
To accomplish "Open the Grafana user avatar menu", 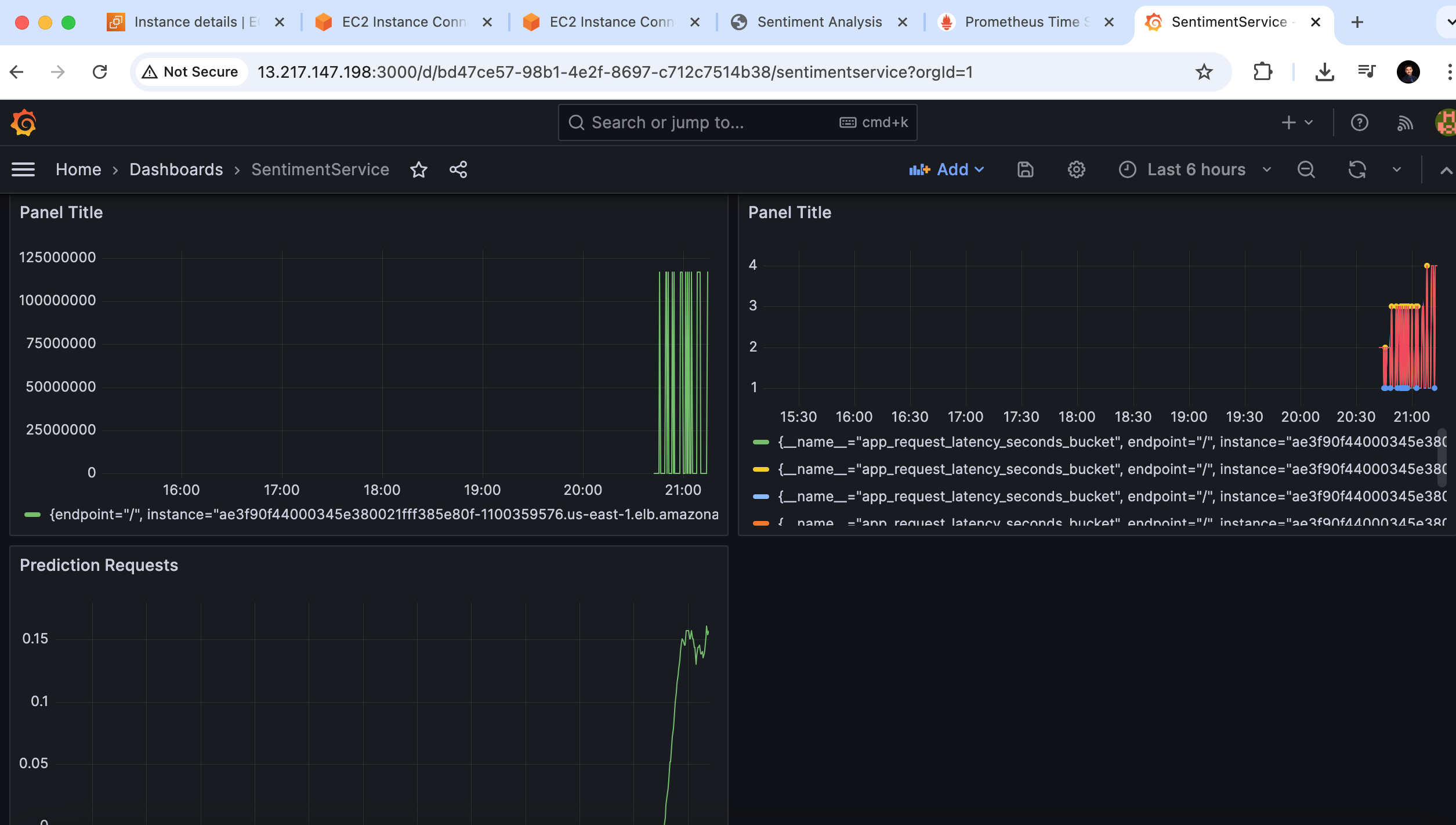I will click(x=1446, y=122).
